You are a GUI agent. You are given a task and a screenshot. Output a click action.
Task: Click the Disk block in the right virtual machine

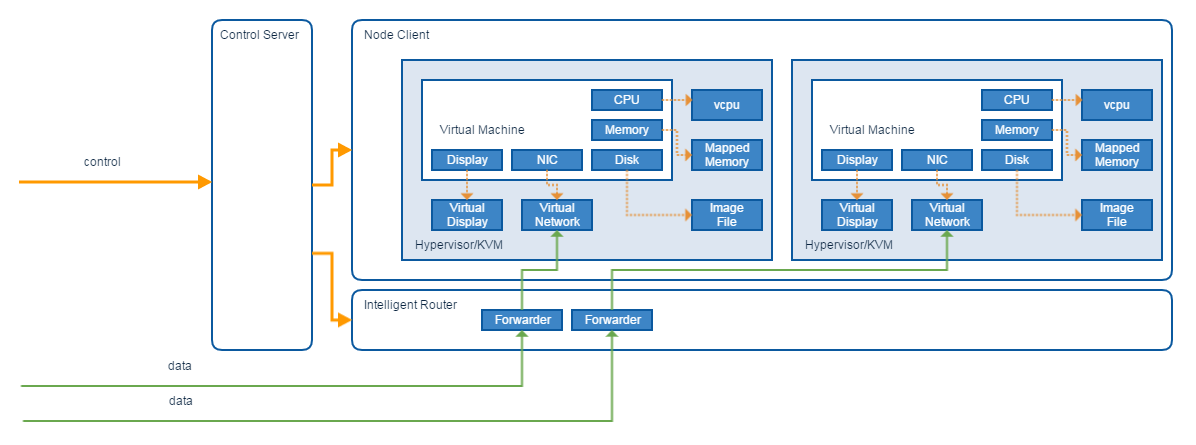coord(1017,160)
